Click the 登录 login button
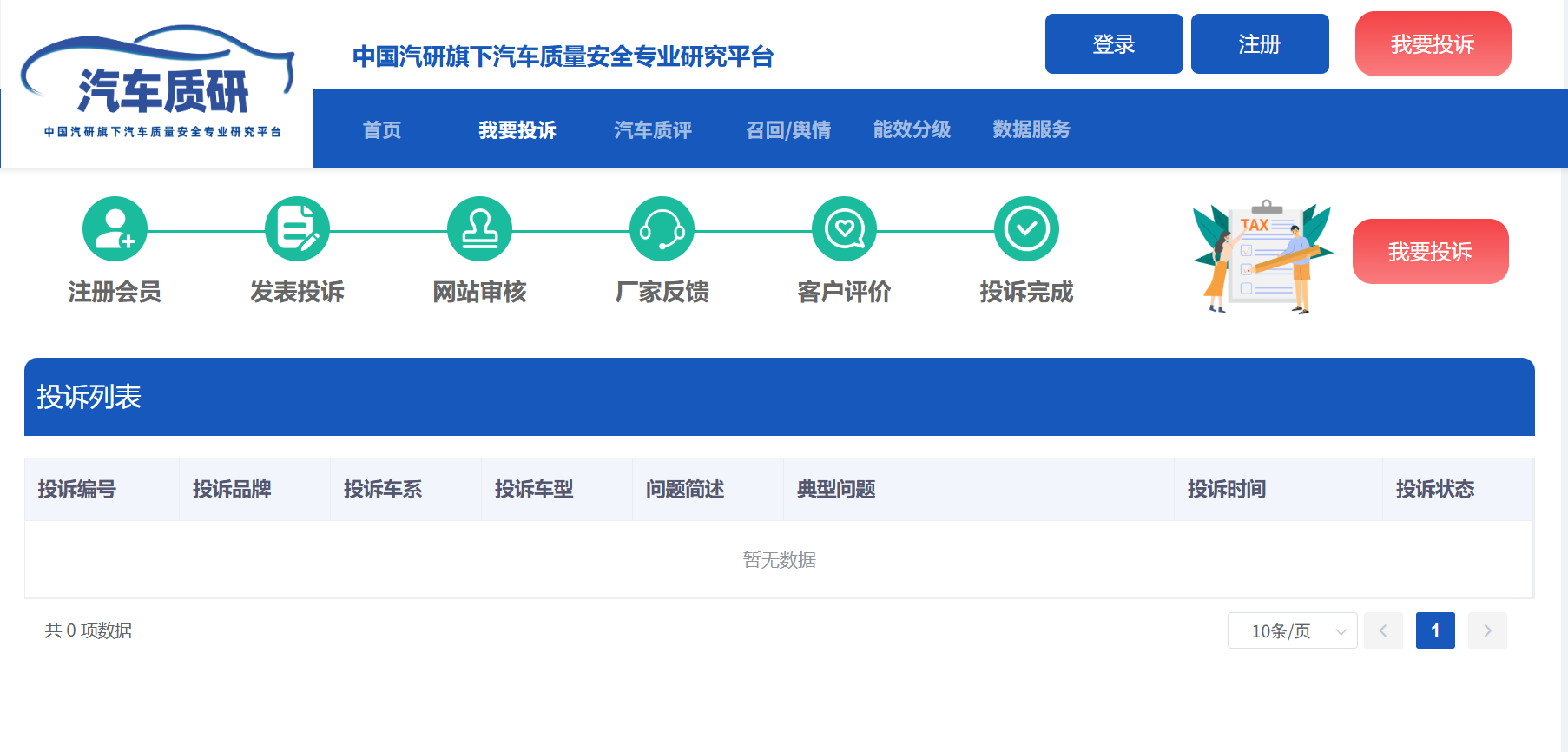 tap(1114, 44)
